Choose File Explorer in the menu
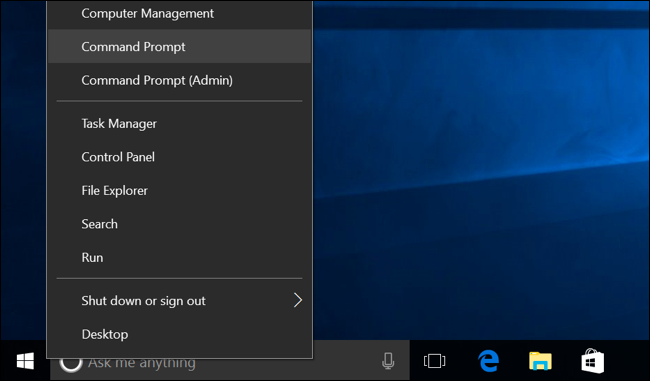The image size is (650, 381). point(179,191)
